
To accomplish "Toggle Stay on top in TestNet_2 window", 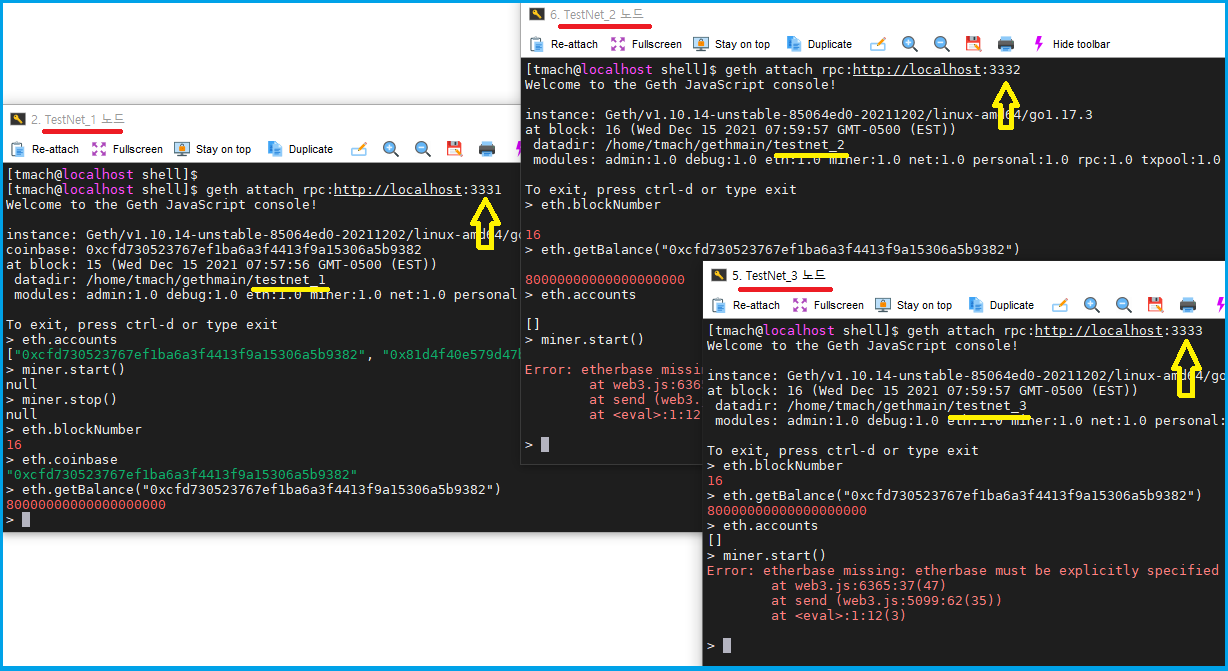I will pyautogui.click(x=732, y=44).
